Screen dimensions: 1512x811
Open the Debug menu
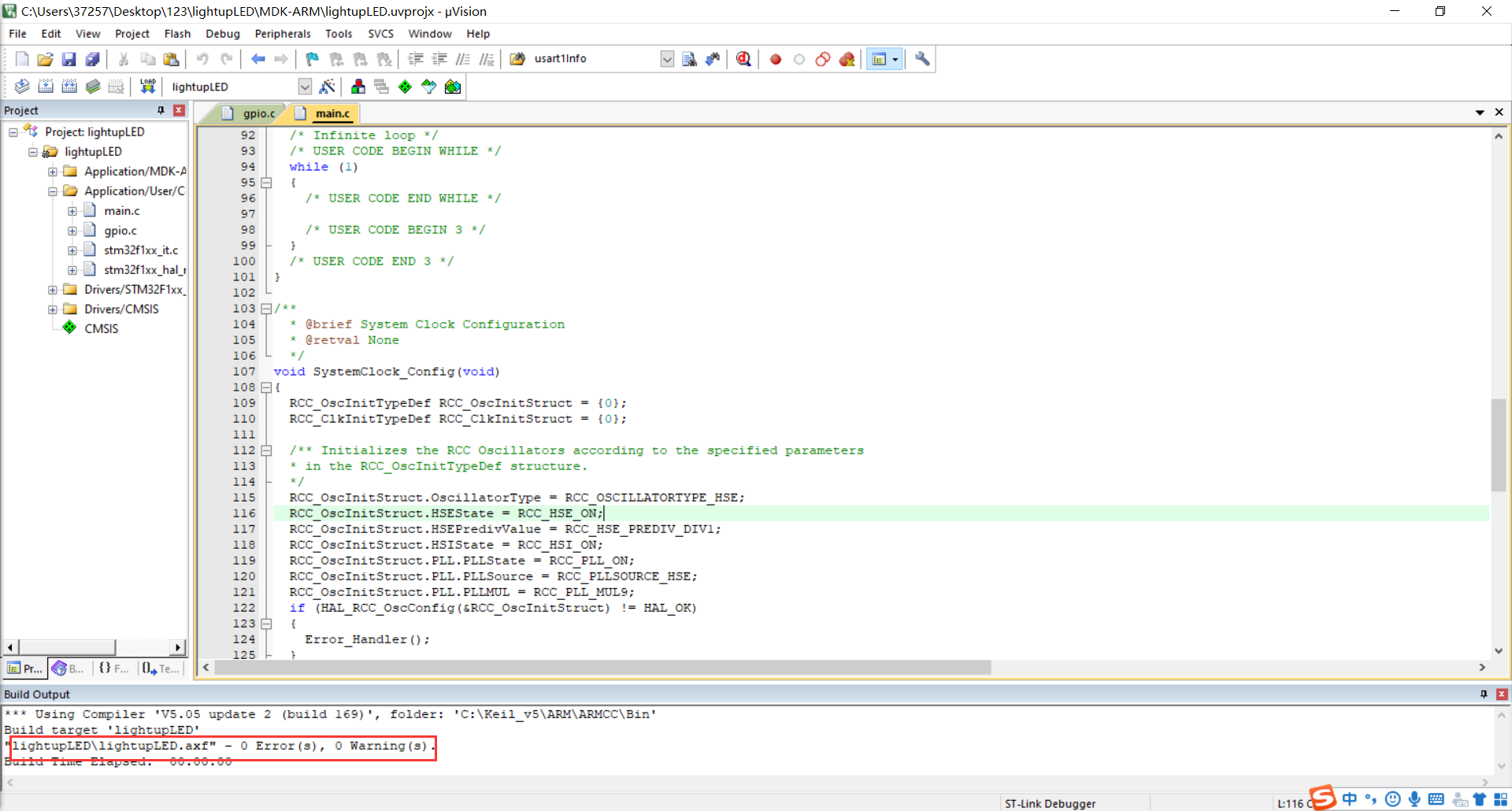pyautogui.click(x=222, y=34)
